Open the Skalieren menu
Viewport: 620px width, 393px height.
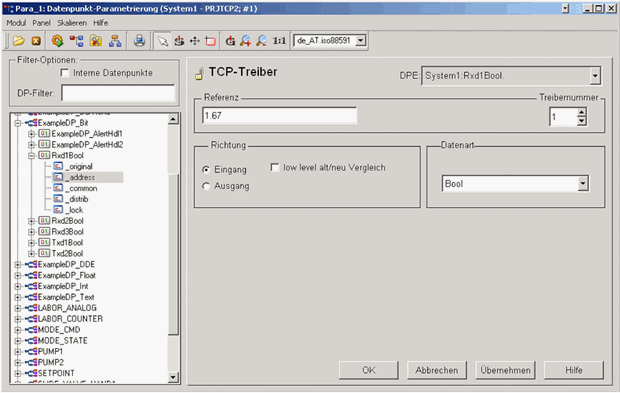72,23
